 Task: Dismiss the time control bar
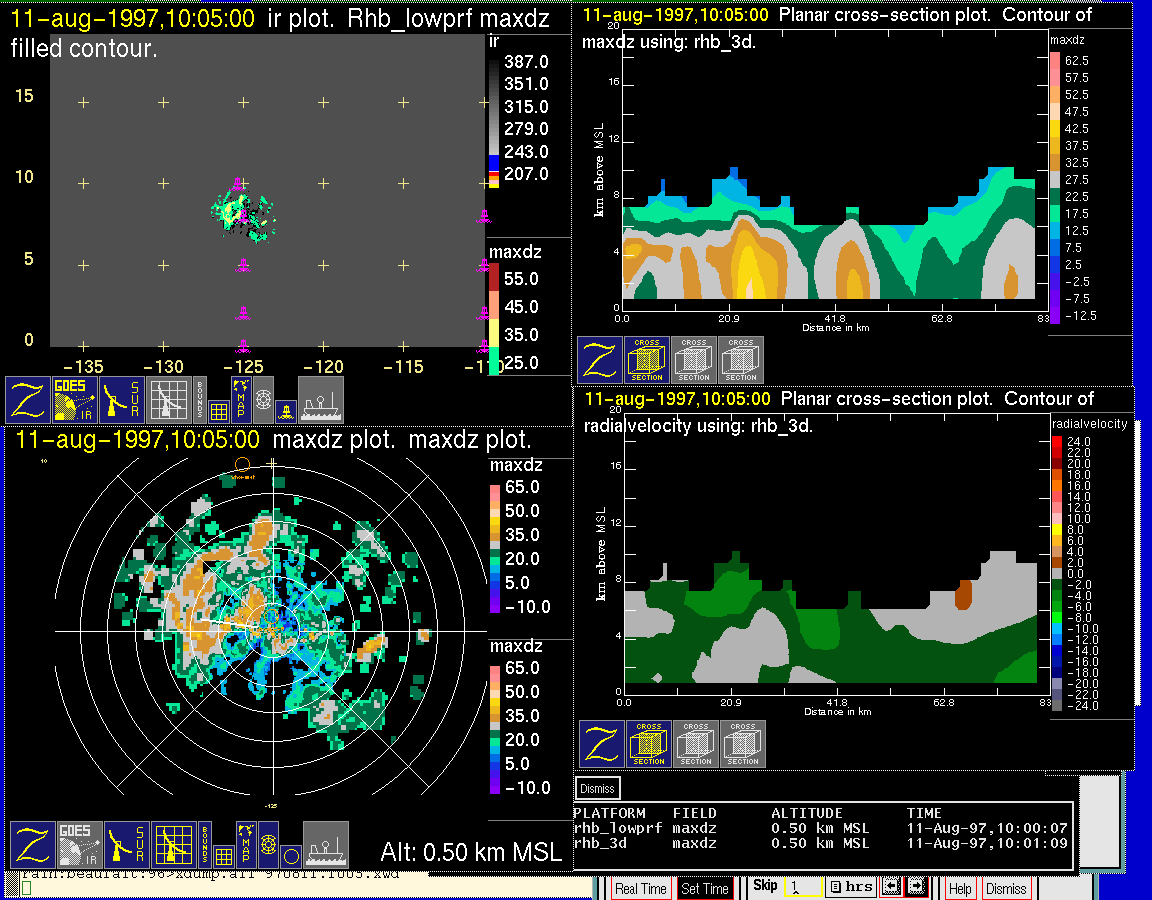click(1006, 888)
